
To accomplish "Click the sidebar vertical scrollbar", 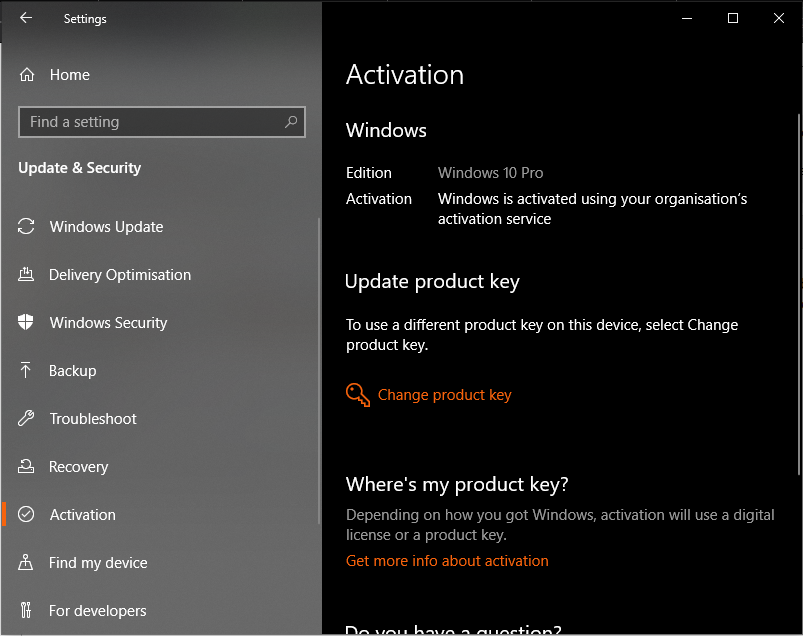I will pyautogui.click(x=319, y=371).
